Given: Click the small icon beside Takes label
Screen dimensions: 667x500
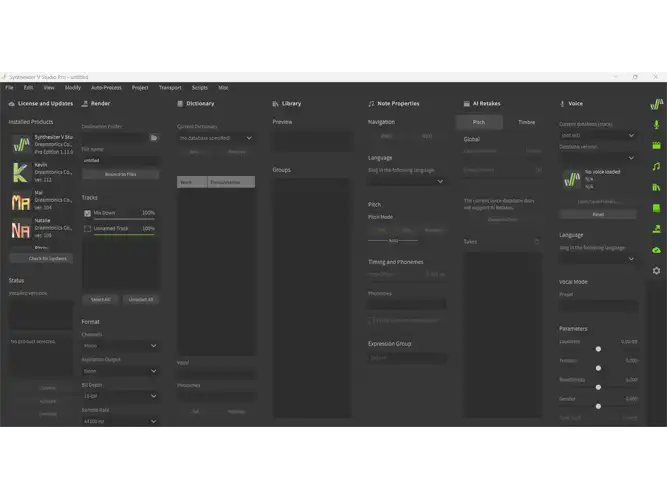Looking at the screenshot, I should coord(537,242).
